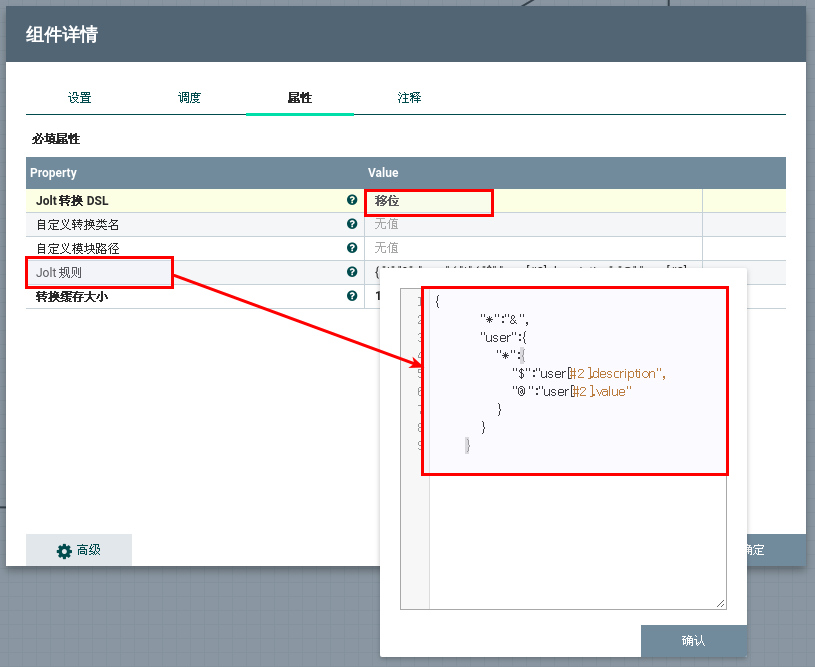Click help icon beside 转换缓存大小

pyautogui.click(x=352, y=296)
